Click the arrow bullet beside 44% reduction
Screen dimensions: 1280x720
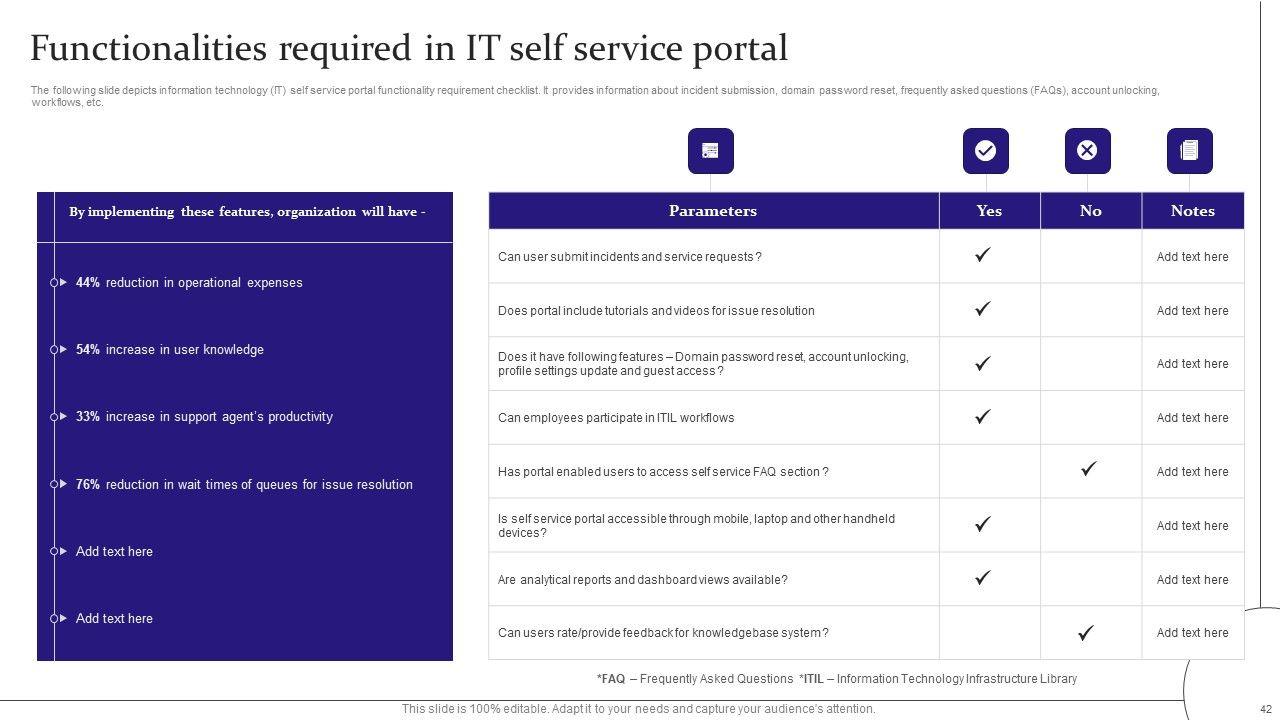[x=64, y=283]
